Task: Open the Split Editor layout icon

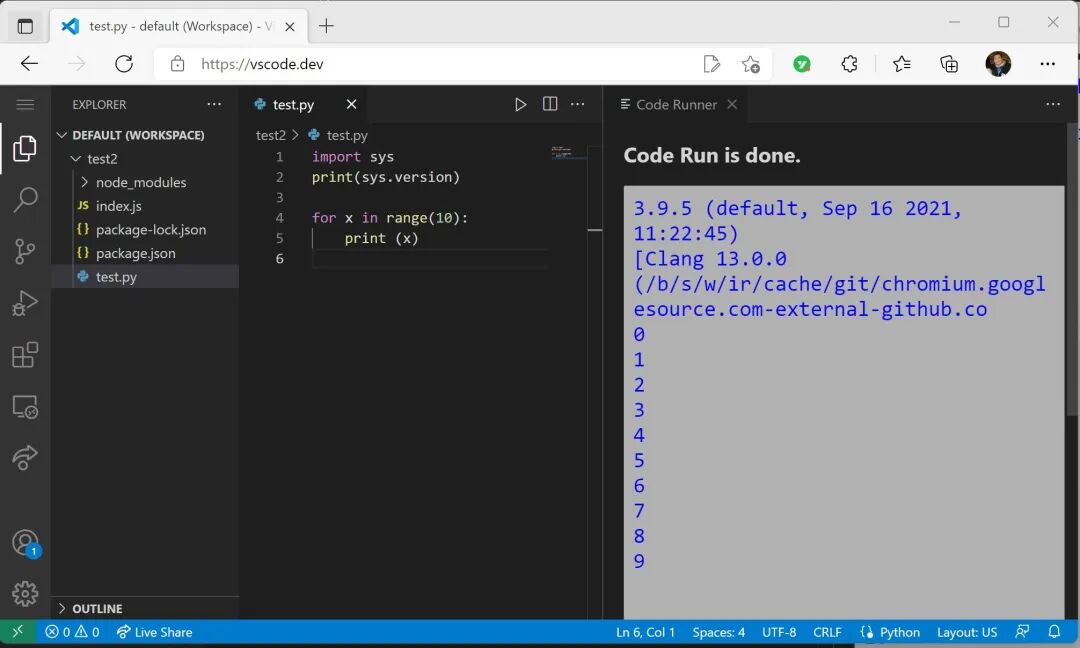Action: pyautogui.click(x=549, y=103)
